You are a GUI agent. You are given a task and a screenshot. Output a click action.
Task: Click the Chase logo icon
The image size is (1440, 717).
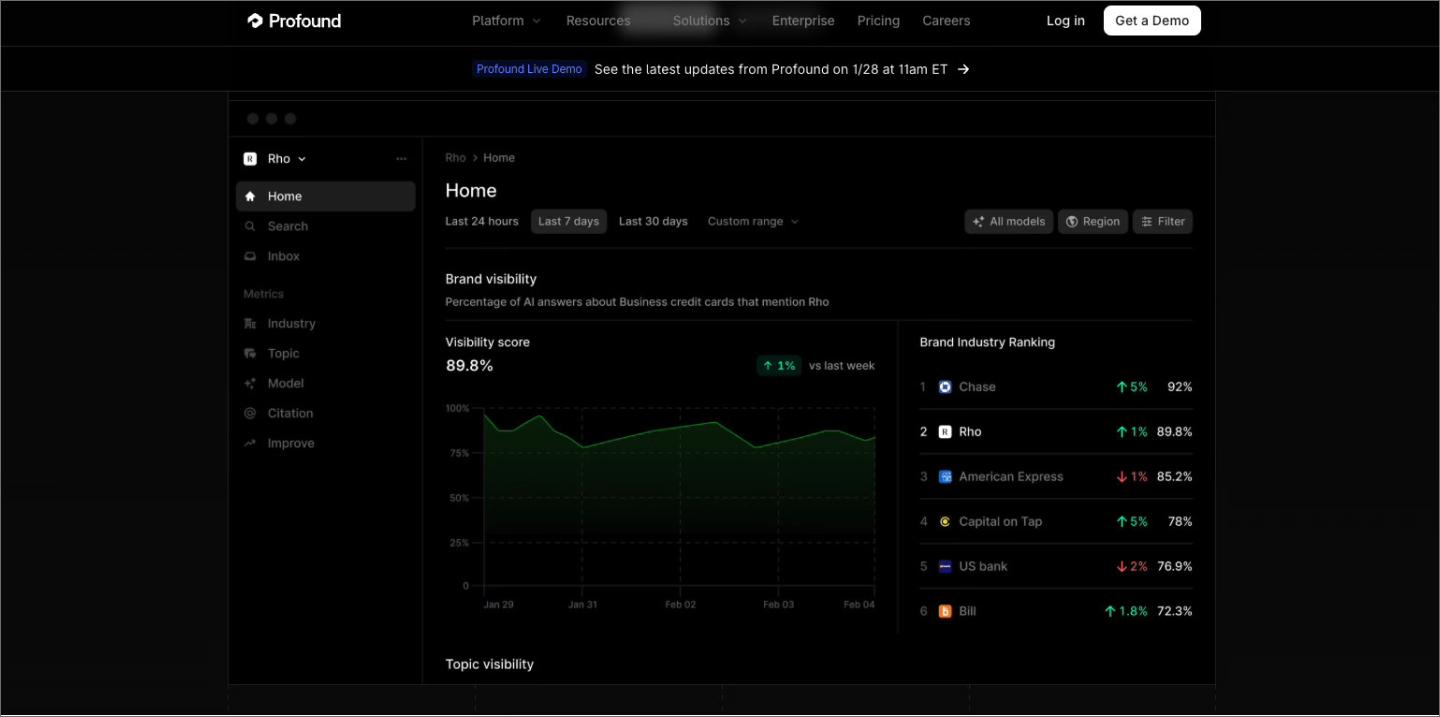coord(945,387)
